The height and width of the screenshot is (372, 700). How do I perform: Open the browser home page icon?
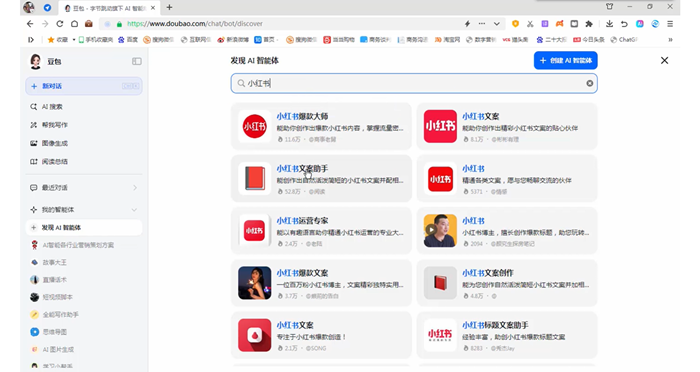coord(74,24)
